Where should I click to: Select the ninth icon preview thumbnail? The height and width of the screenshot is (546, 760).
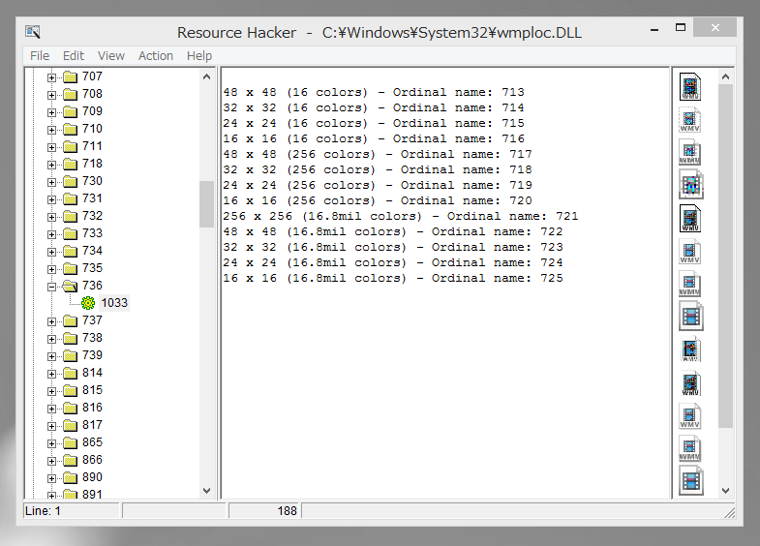point(690,350)
